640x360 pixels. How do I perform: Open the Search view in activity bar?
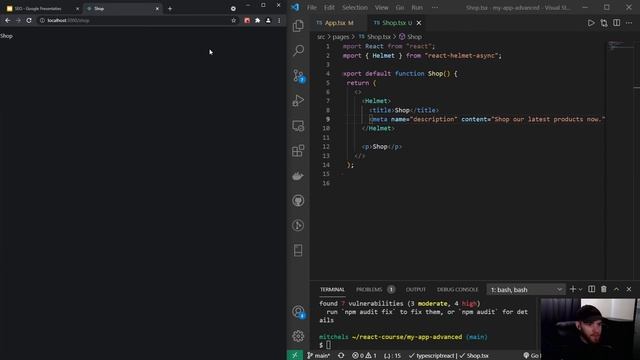coord(298,51)
